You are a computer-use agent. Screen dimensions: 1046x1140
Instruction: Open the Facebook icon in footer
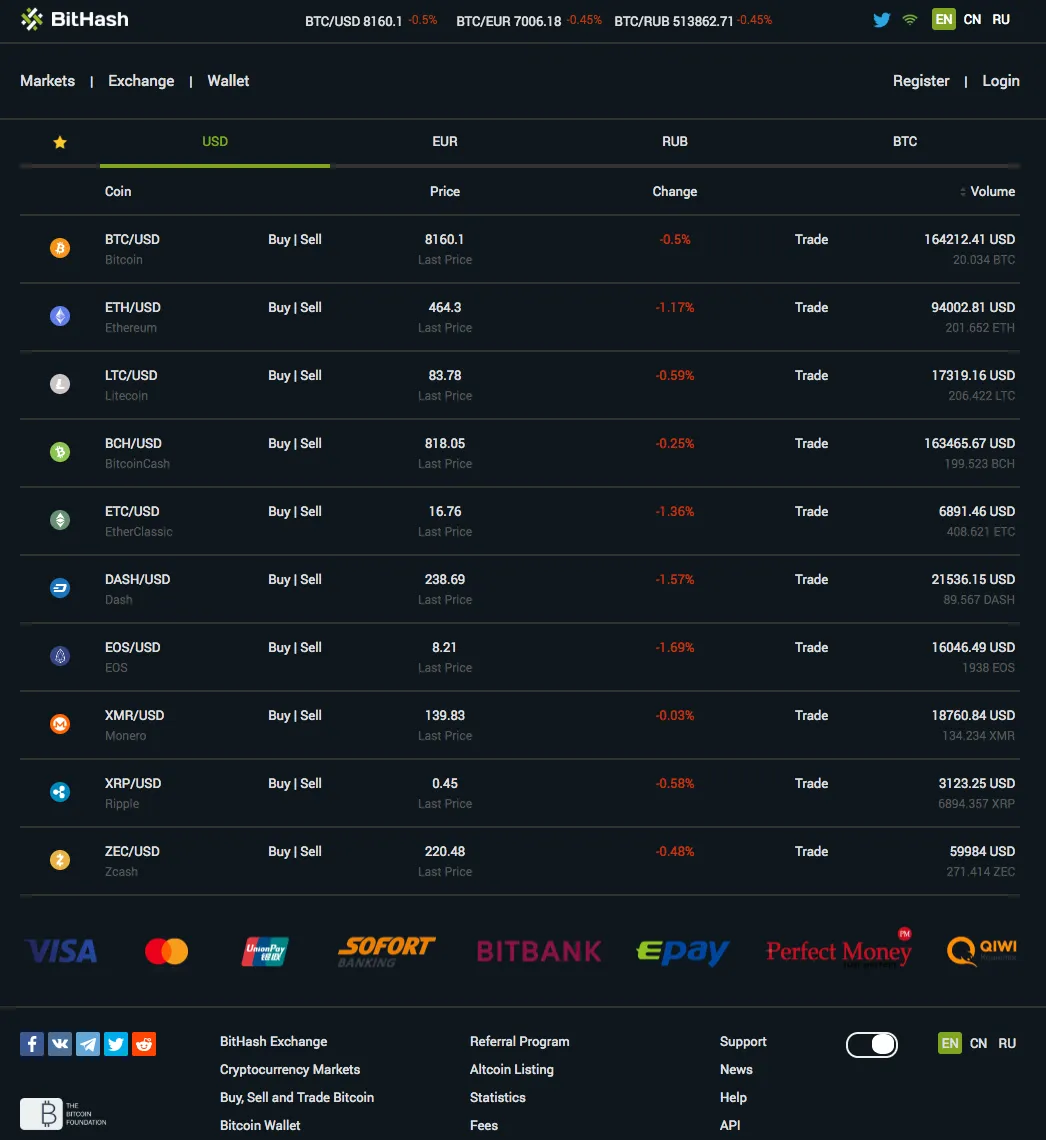pyautogui.click(x=32, y=1044)
